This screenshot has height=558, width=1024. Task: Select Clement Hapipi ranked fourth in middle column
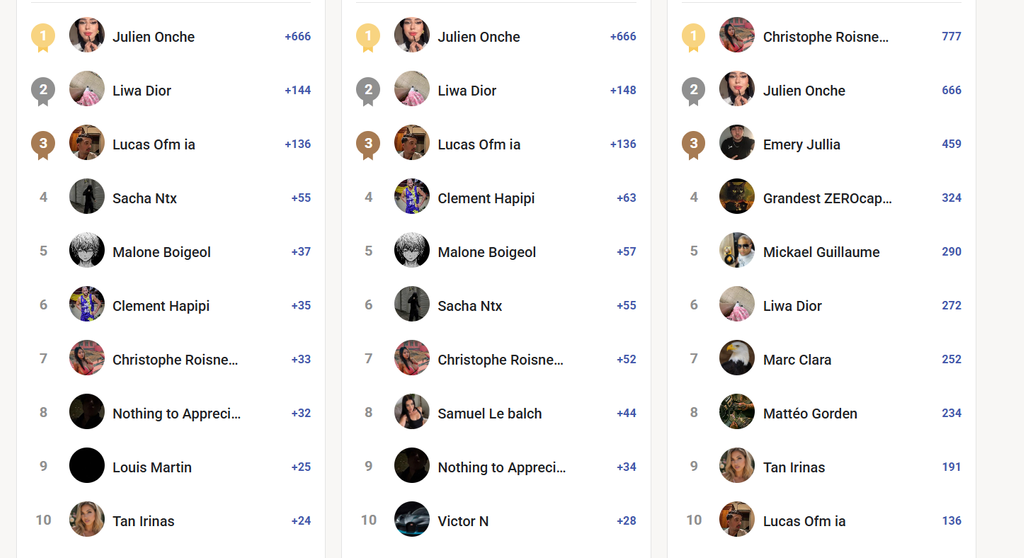486,199
